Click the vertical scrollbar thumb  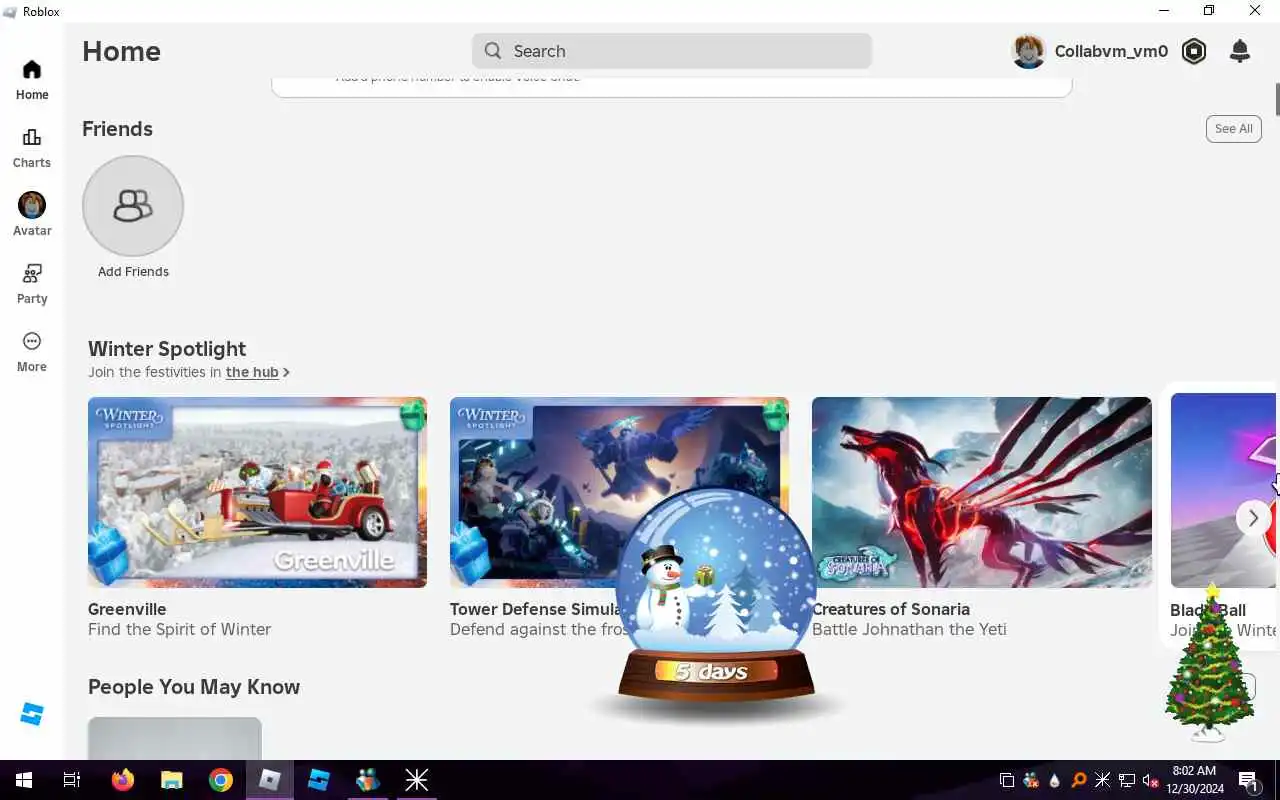tap(1276, 100)
